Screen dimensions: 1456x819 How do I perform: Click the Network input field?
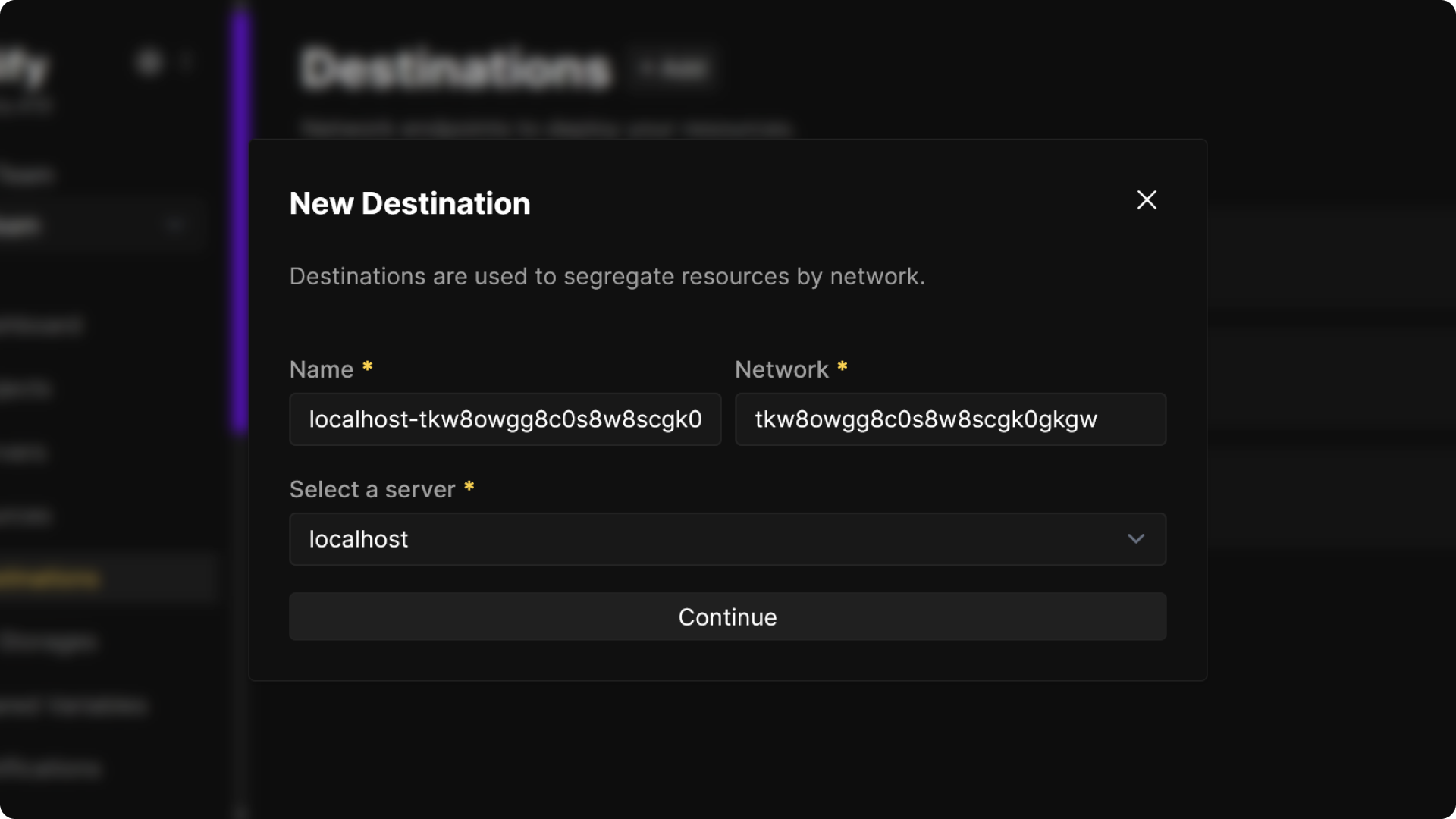pyautogui.click(x=950, y=419)
